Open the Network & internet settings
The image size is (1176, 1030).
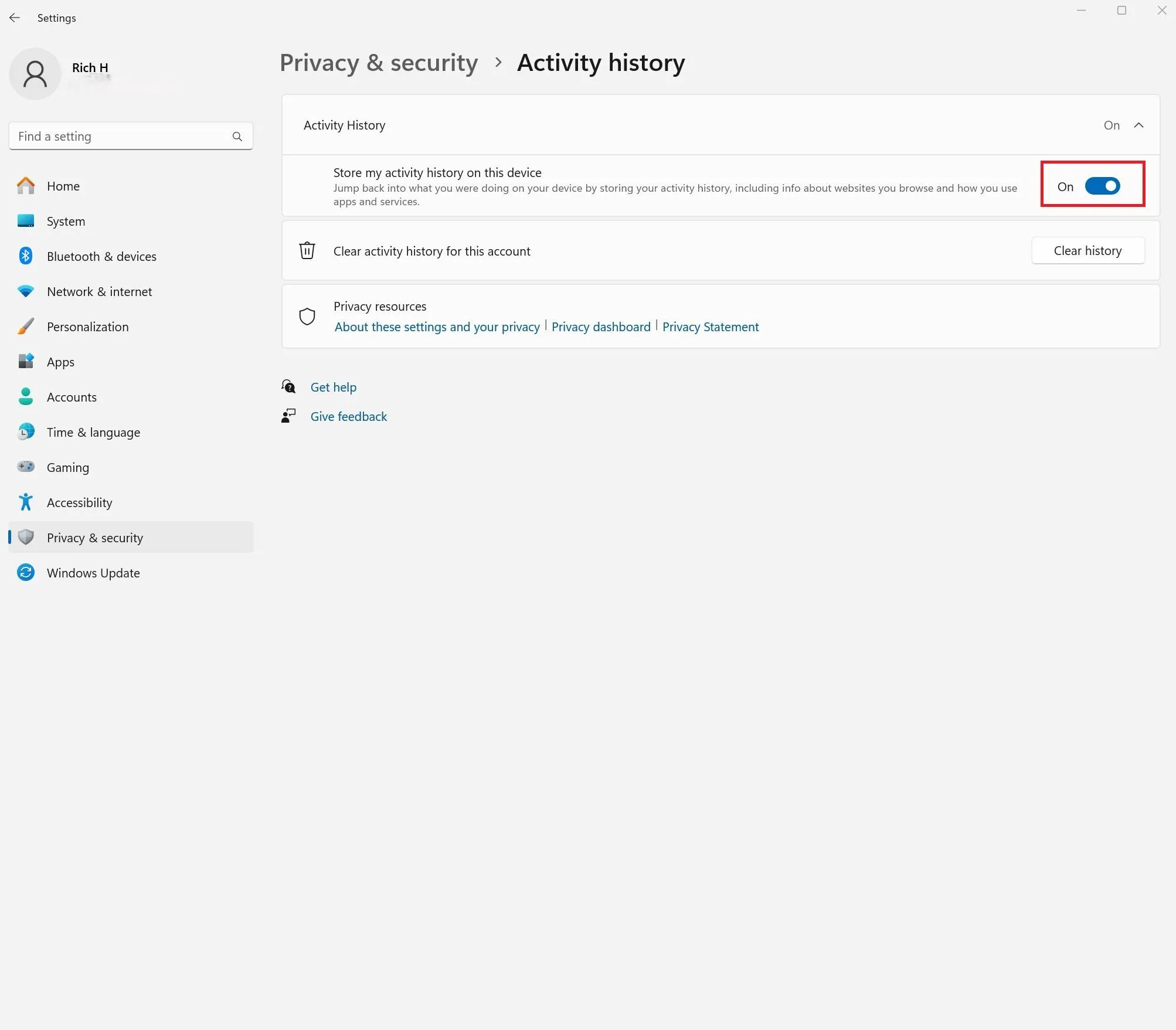click(x=99, y=291)
